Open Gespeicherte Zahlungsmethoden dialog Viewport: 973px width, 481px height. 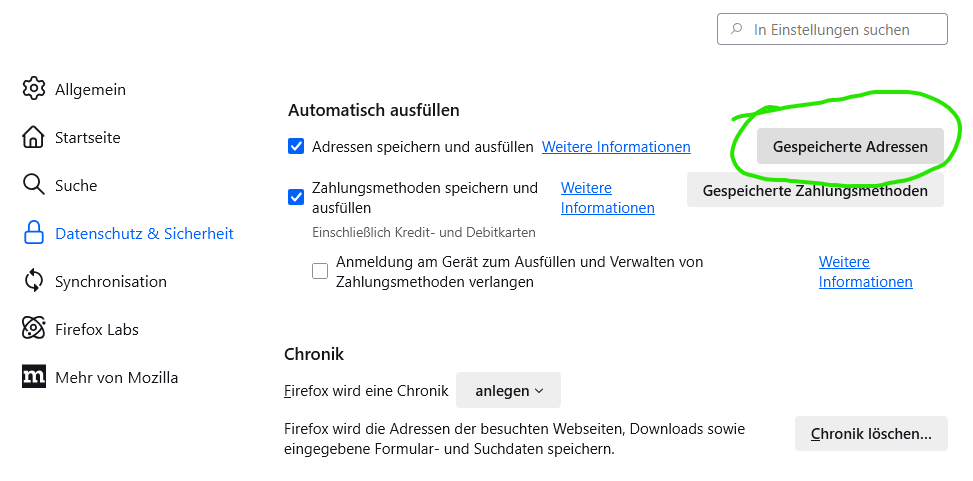tap(815, 190)
